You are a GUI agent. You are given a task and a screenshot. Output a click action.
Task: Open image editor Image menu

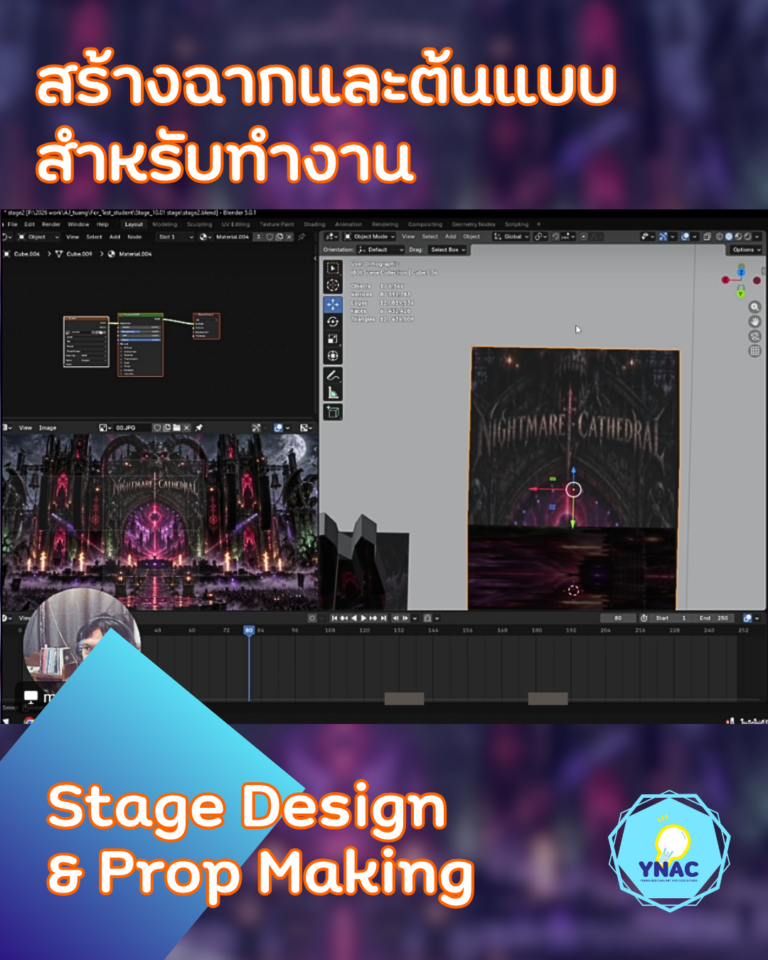pyautogui.click(x=48, y=427)
